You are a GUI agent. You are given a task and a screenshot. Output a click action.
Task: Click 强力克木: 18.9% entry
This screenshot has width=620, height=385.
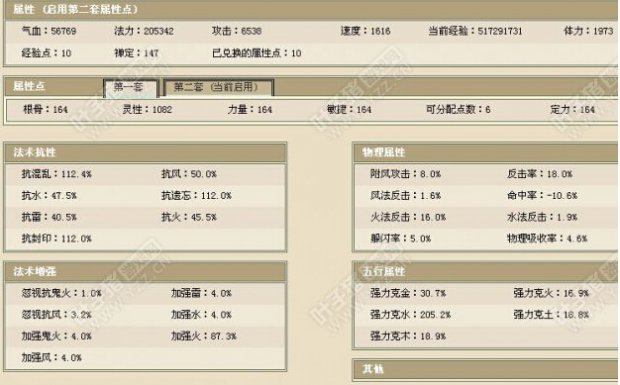pyautogui.click(x=408, y=336)
